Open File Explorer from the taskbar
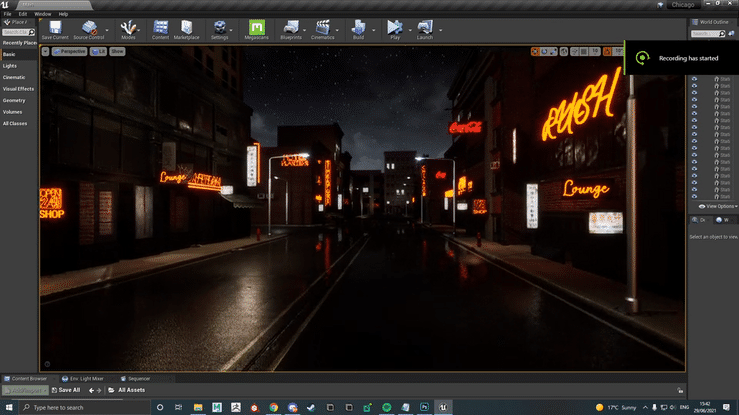The height and width of the screenshot is (415, 739). (x=198, y=407)
